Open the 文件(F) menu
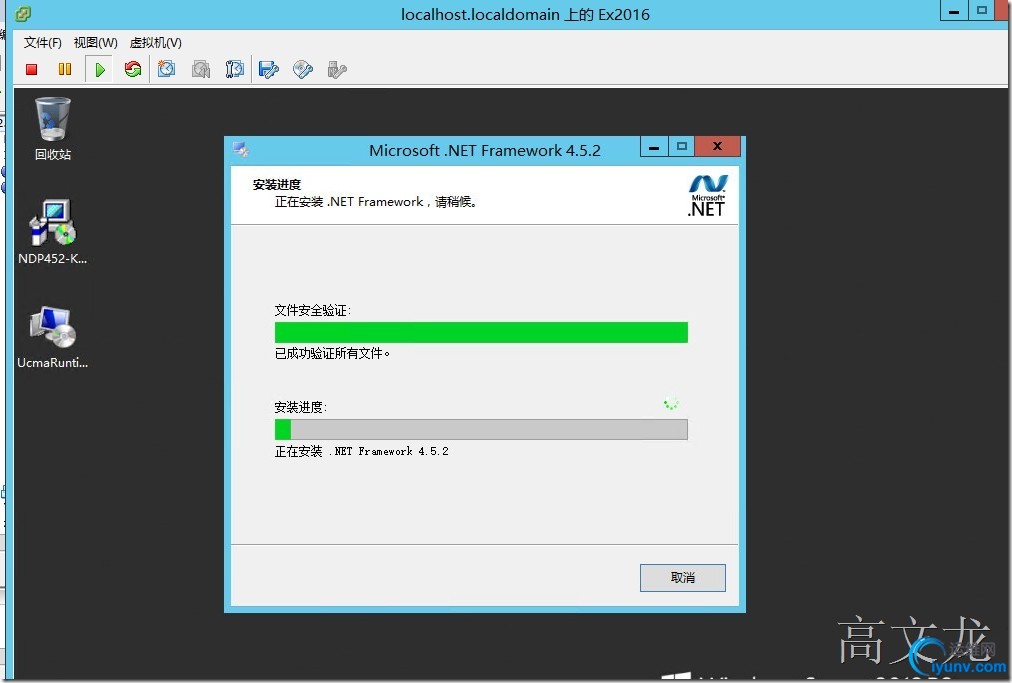 [43, 43]
